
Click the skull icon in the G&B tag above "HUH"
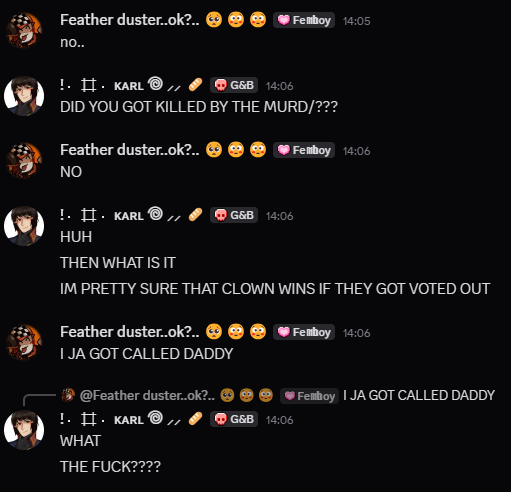tap(221, 215)
